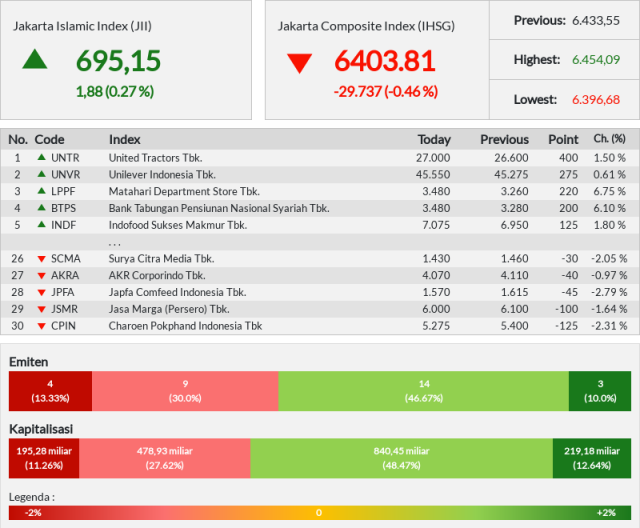Click the -2.31 % change for CPIN
Image resolution: width=640 pixels, height=528 pixels.
click(x=609, y=326)
